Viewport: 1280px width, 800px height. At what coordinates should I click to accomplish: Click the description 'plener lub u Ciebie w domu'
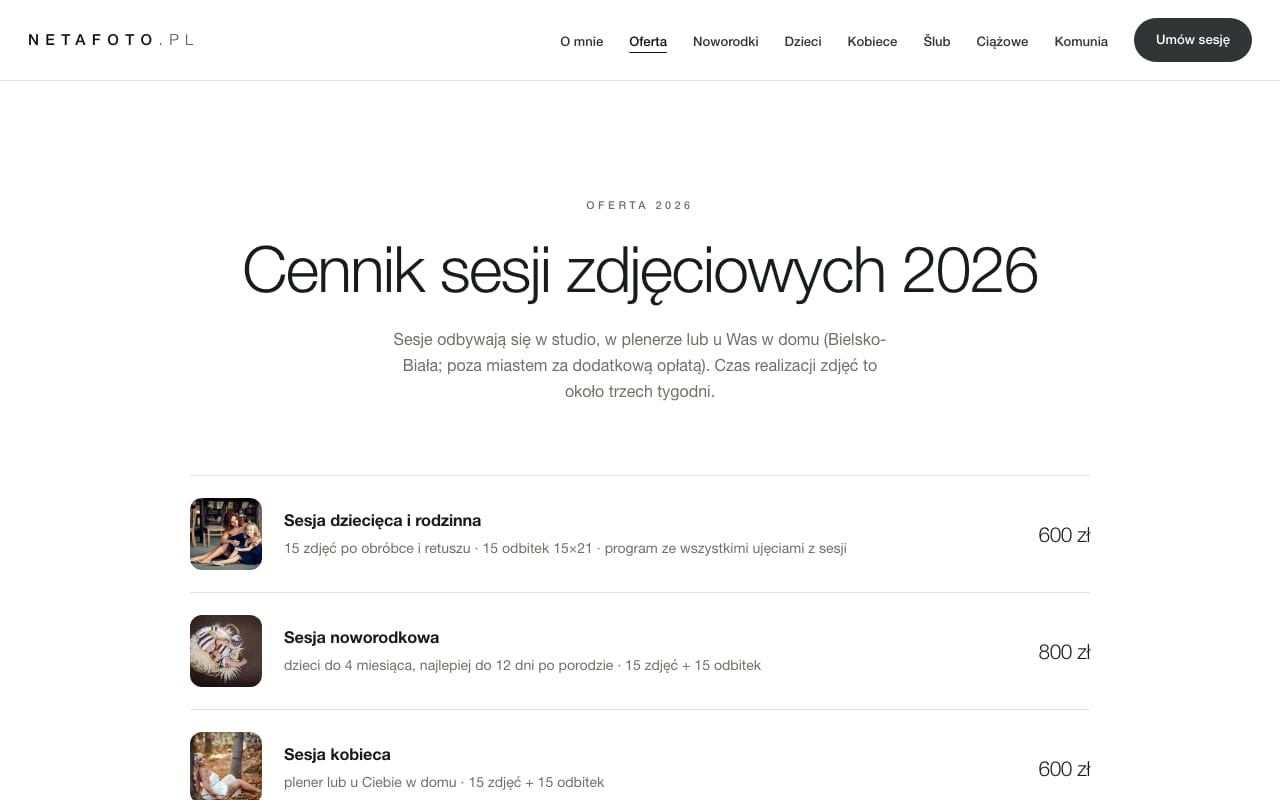(x=444, y=782)
